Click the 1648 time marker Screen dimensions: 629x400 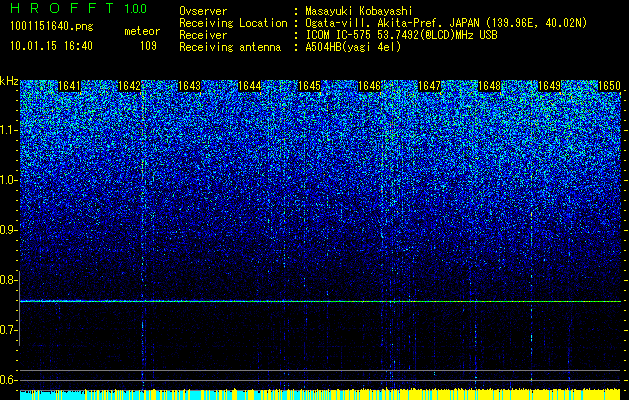pos(490,86)
